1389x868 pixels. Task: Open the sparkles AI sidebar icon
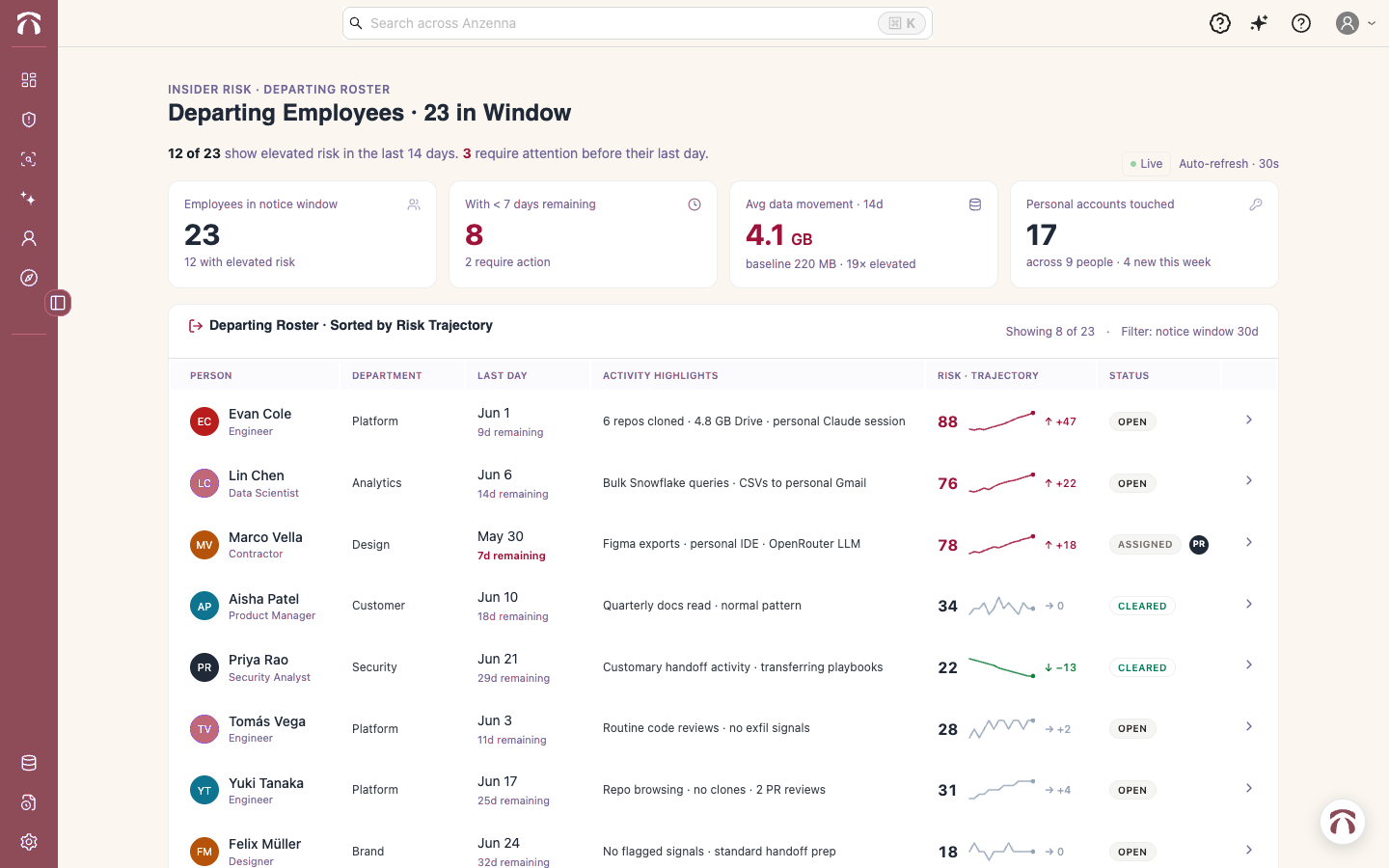(29, 199)
